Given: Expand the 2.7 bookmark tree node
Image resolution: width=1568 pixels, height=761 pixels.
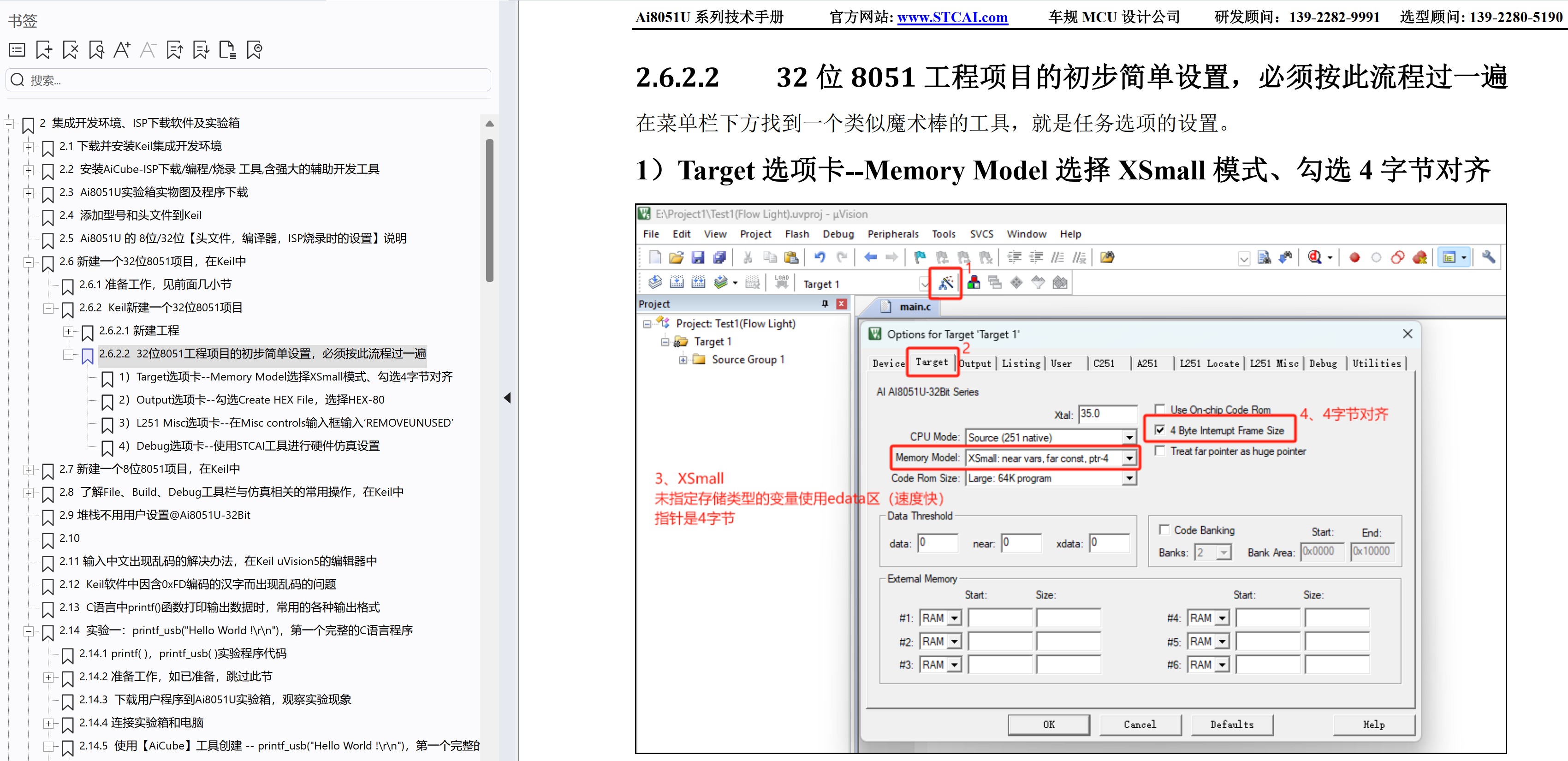Looking at the screenshot, I should (28, 470).
